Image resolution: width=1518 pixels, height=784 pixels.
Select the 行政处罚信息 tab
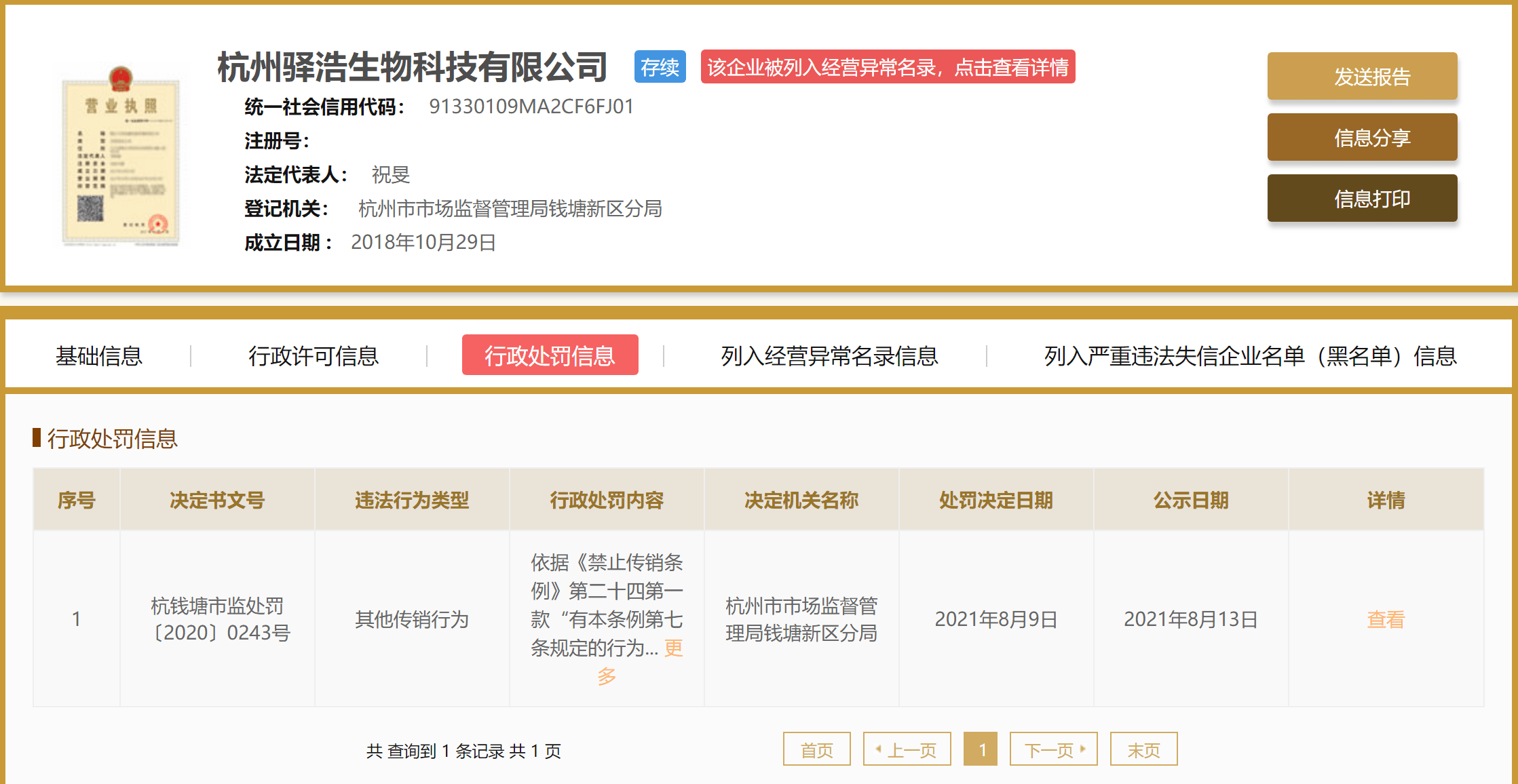pyautogui.click(x=550, y=355)
